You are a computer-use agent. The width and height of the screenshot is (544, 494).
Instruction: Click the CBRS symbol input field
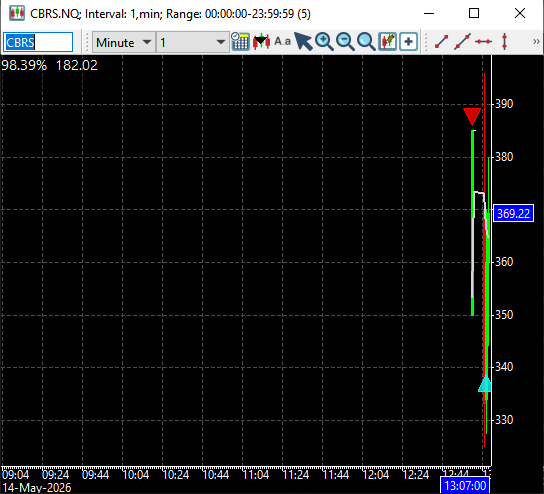38,42
